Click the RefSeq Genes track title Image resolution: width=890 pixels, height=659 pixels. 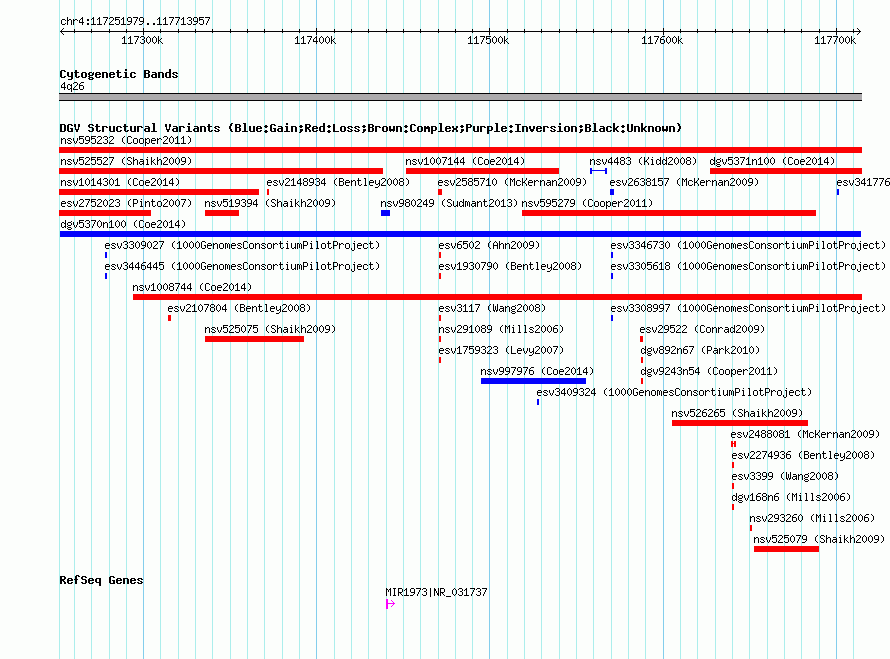click(101, 580)
